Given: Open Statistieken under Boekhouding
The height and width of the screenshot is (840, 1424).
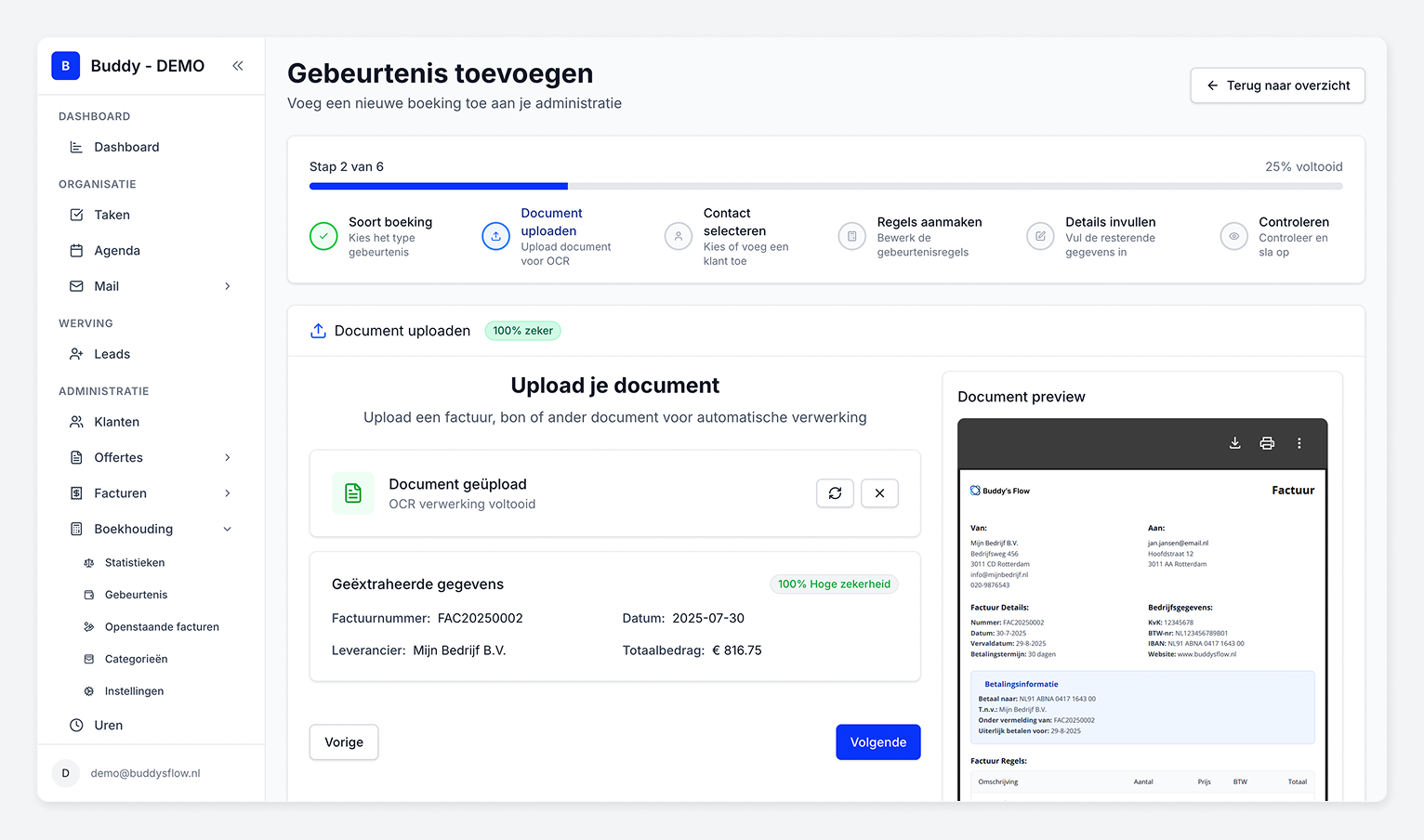Looking at the screenshot, I should coord(134,562).
